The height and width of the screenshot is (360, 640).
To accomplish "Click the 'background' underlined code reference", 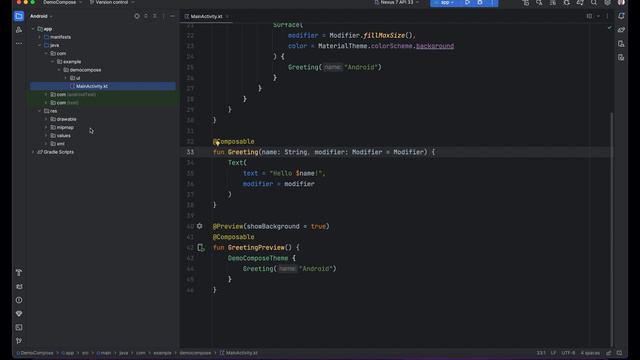I will pyautogui.click(x=435, y=46).
